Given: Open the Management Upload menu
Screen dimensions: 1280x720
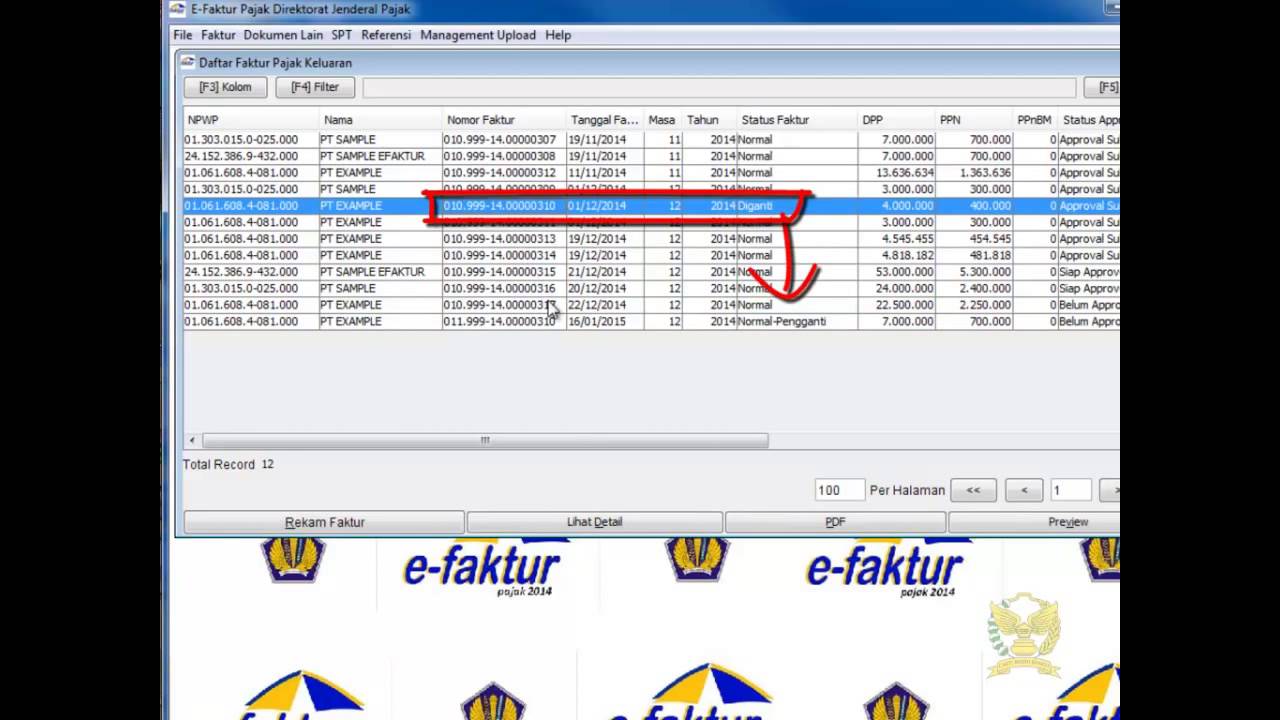Looking at the screenshot, I should tap(478, 35).
